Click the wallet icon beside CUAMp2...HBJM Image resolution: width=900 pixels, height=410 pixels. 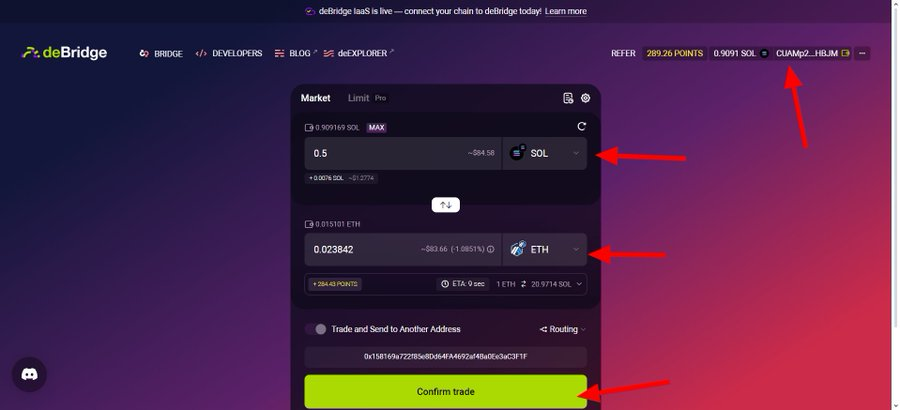click(845, 53)
